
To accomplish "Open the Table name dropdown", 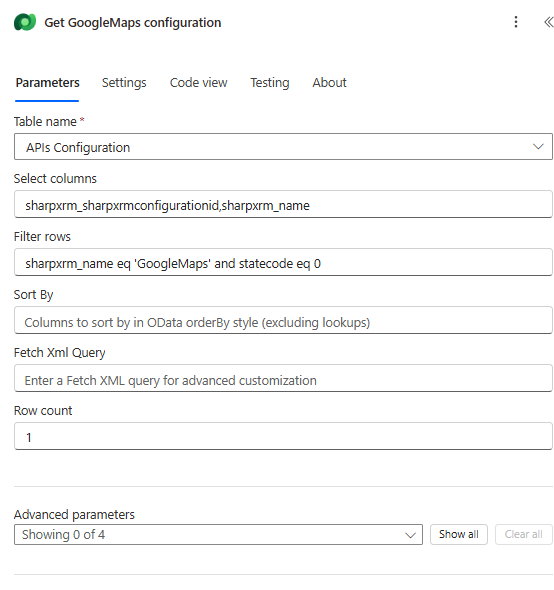I will tap(283, 147).
